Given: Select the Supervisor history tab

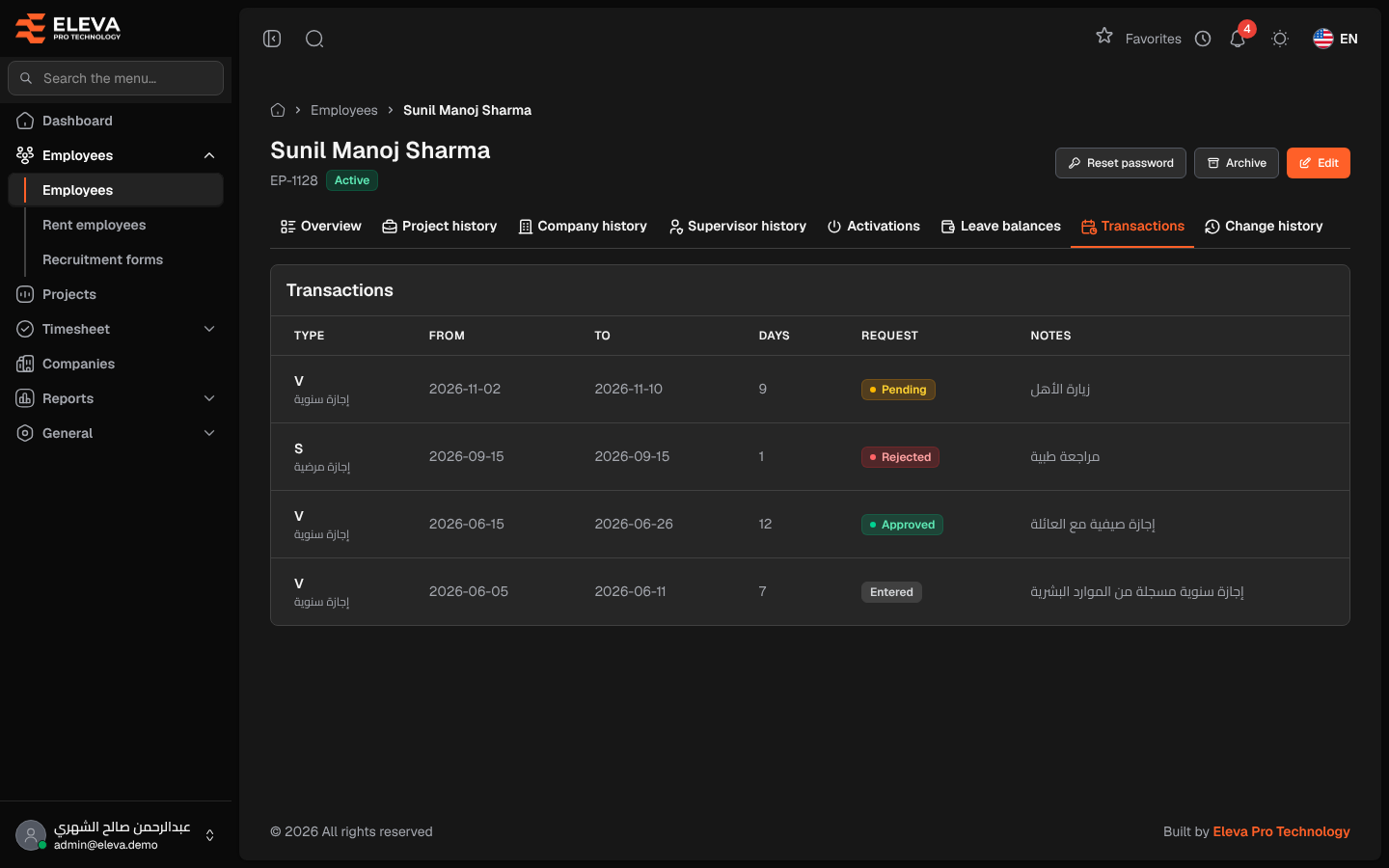Looking at the screenshot, I should [x=737, y=227].
